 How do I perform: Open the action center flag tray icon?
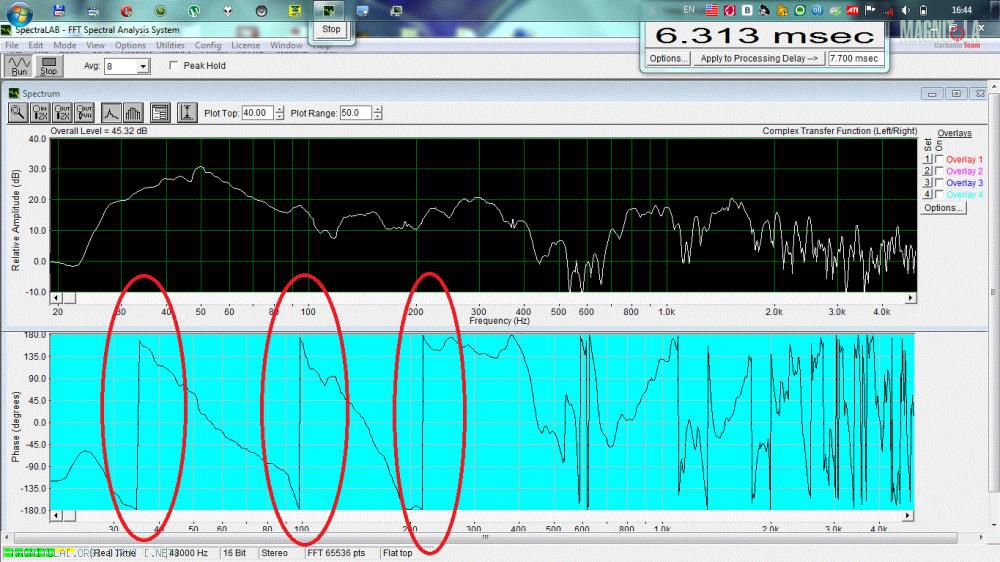point(870,10)
